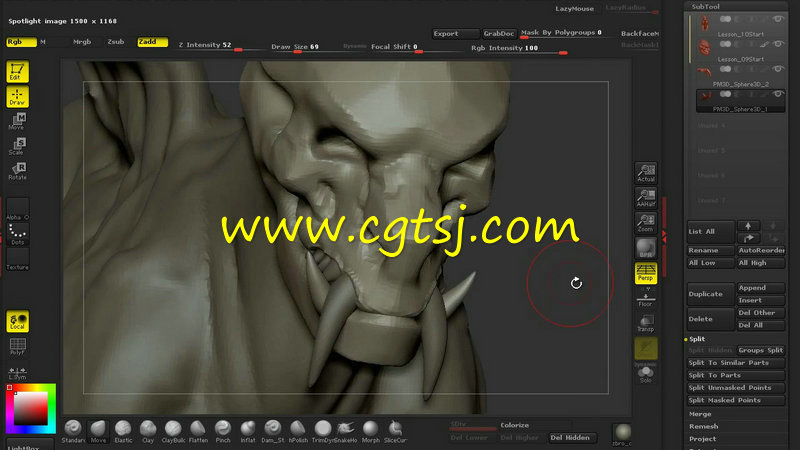Toggle L.Sym local symmetry
This screenshot has height=450, width=800.
[x=17, y=372]
